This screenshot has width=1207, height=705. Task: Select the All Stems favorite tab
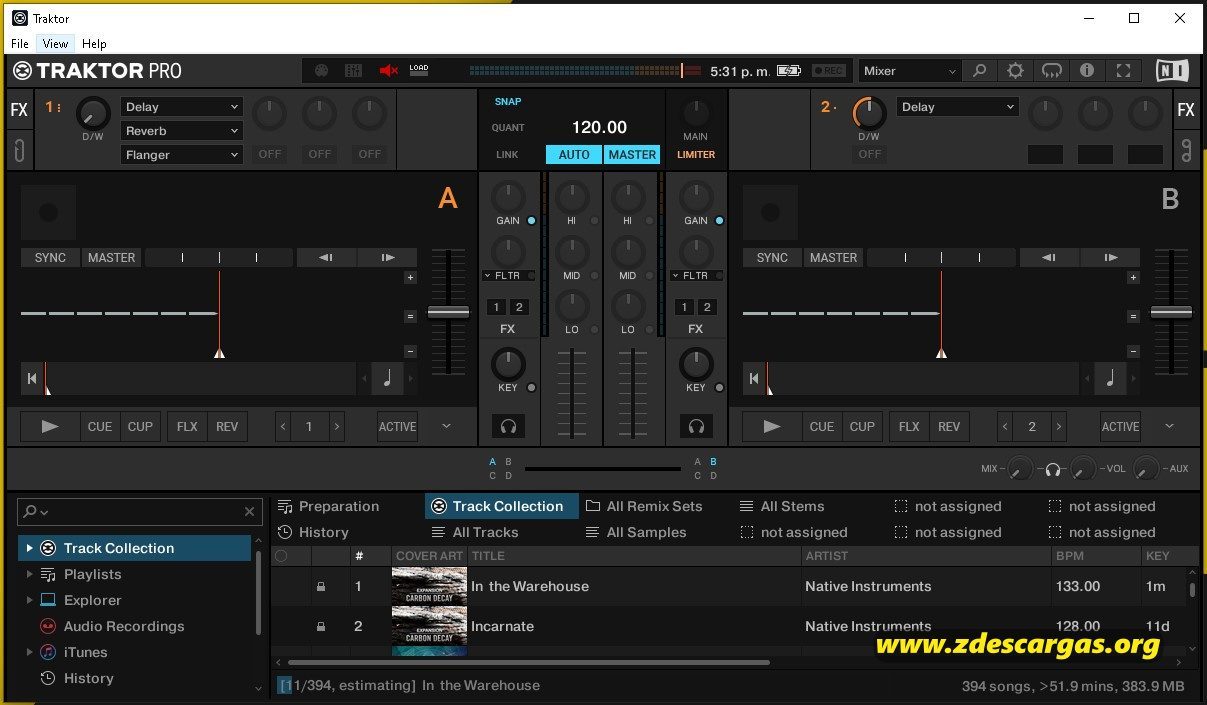[782, 507]
